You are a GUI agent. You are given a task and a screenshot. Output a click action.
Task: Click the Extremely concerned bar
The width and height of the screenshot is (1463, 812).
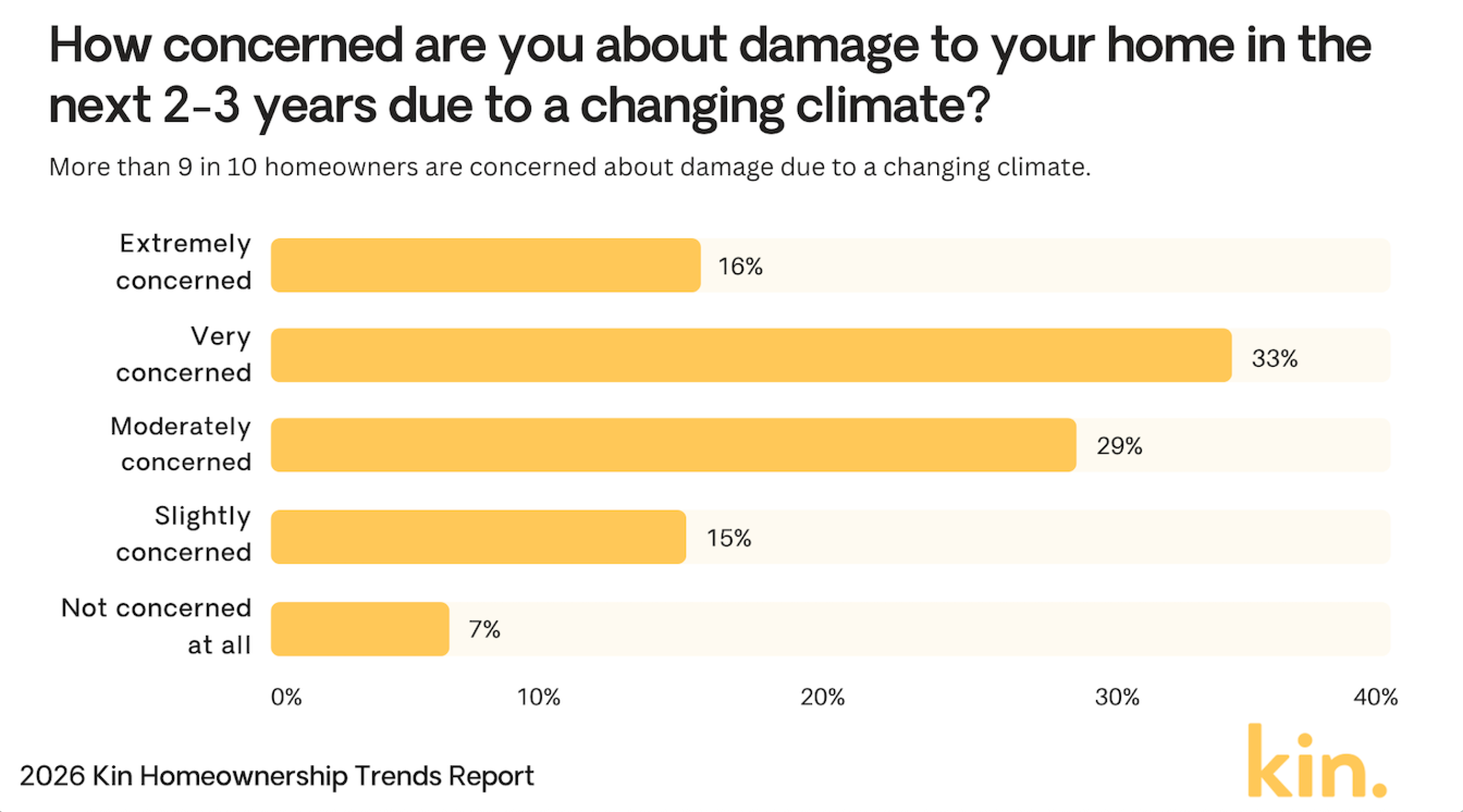pos(486,265)
